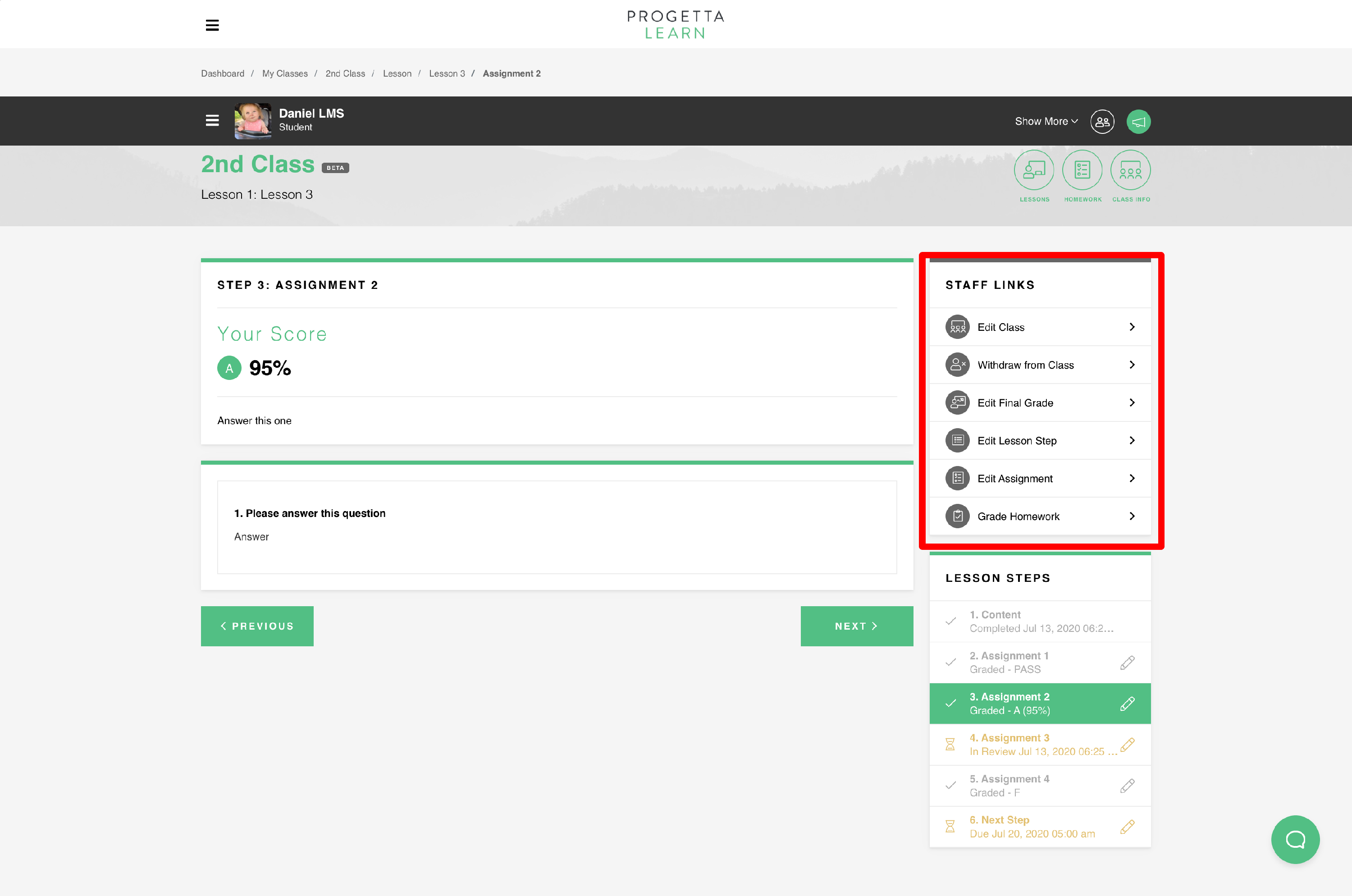Click the 2nd Class title
Viewport: 1352px width, 896px height.
click(x=258, y=165)
